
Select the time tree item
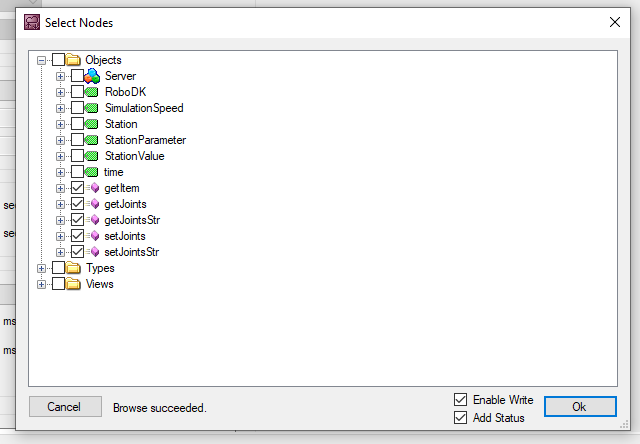click(x=114, y=172)
